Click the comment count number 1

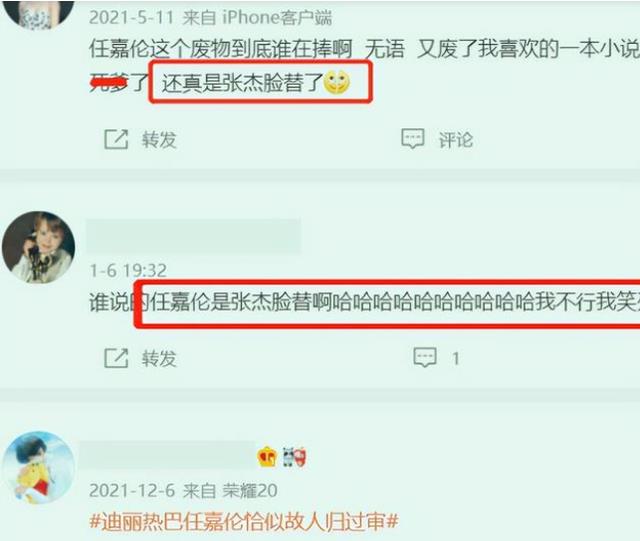[x=456, y=359]
